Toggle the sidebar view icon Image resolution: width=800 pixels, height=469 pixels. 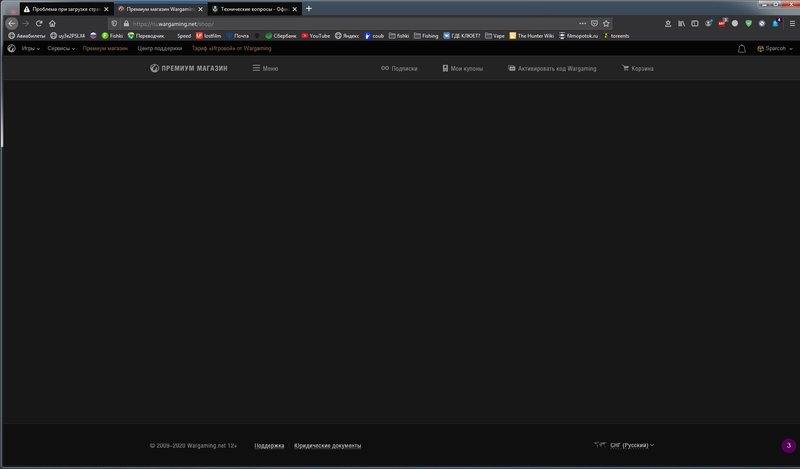(695, 23)
